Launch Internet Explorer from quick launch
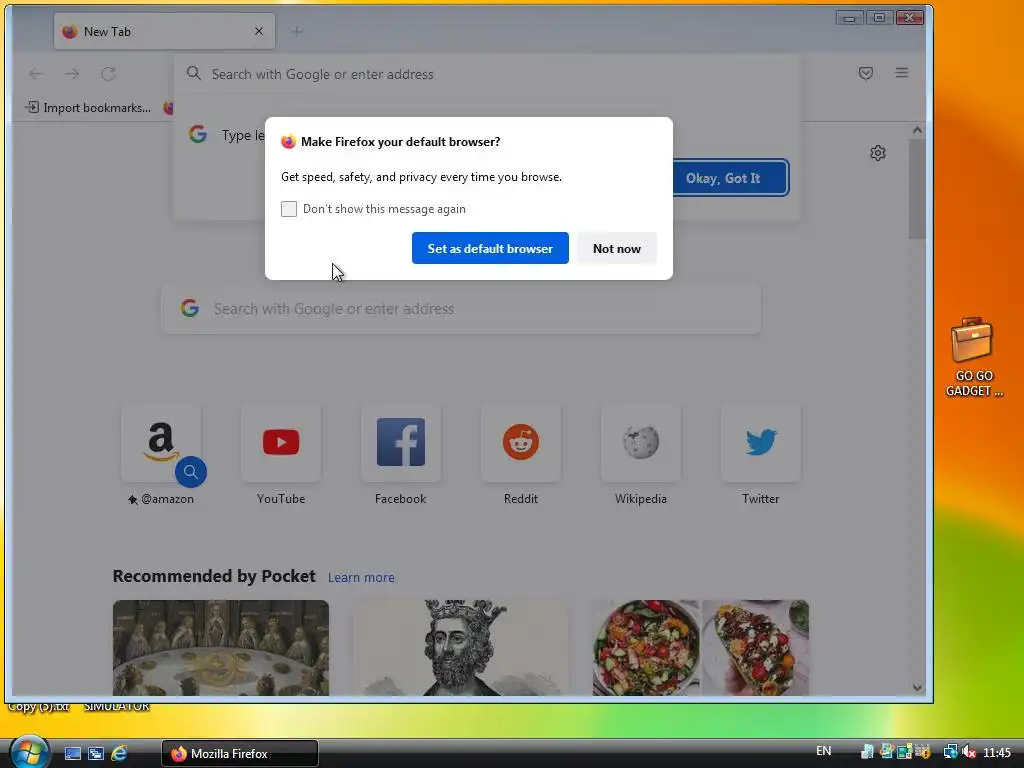Image resolution: width=1024 pixels, height=768 pixels. tap(119, 754)
